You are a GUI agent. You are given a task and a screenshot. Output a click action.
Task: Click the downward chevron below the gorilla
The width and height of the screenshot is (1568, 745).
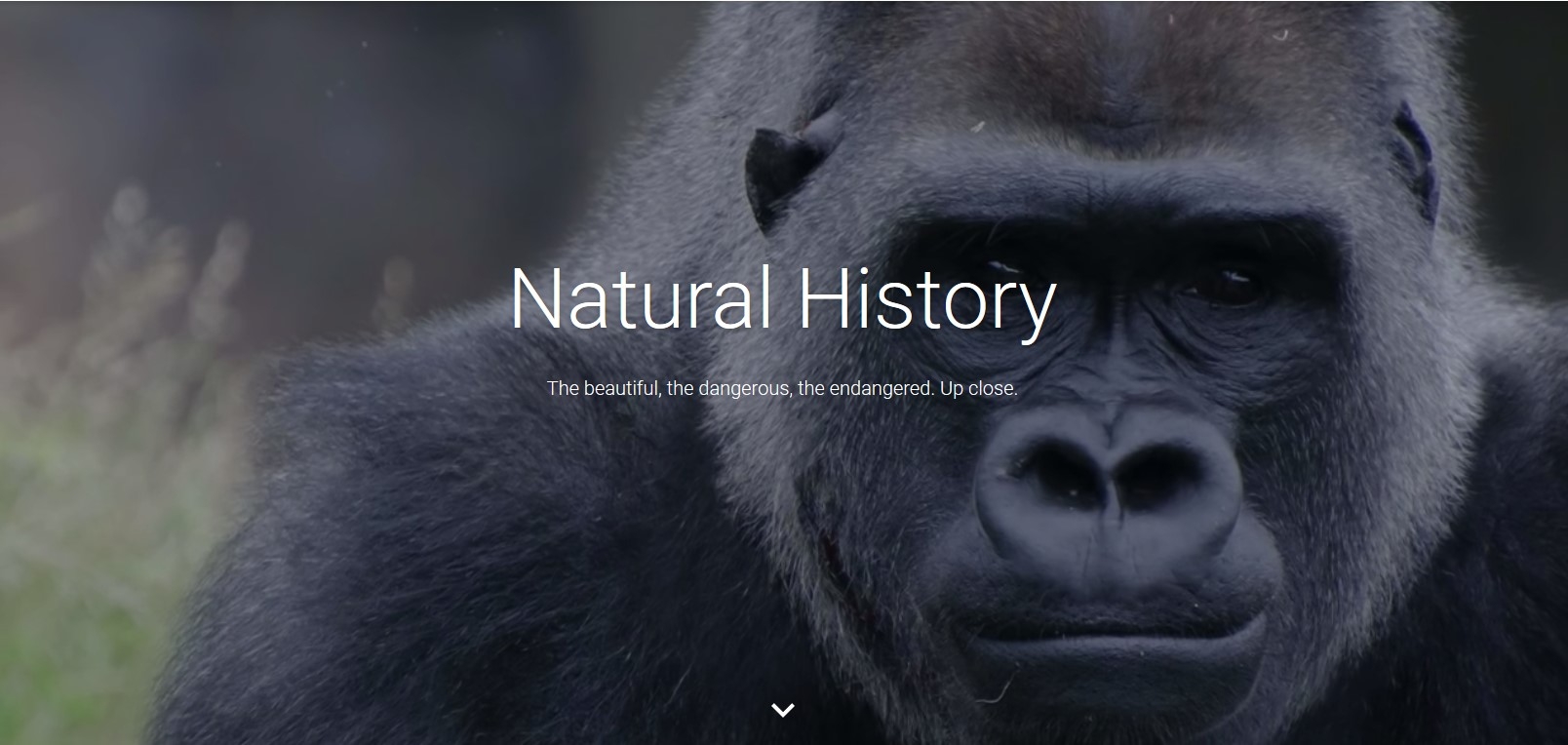coord(782,711)
